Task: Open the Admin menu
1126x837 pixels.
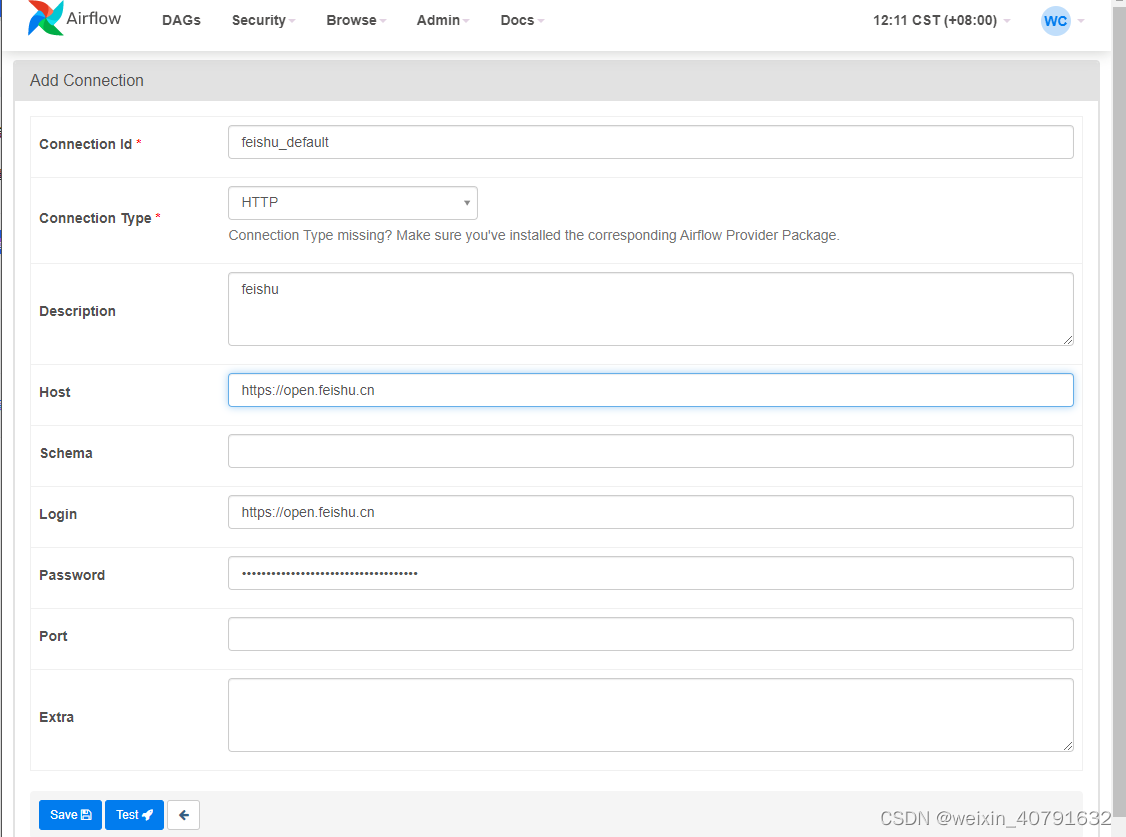Action: (442, 20)
